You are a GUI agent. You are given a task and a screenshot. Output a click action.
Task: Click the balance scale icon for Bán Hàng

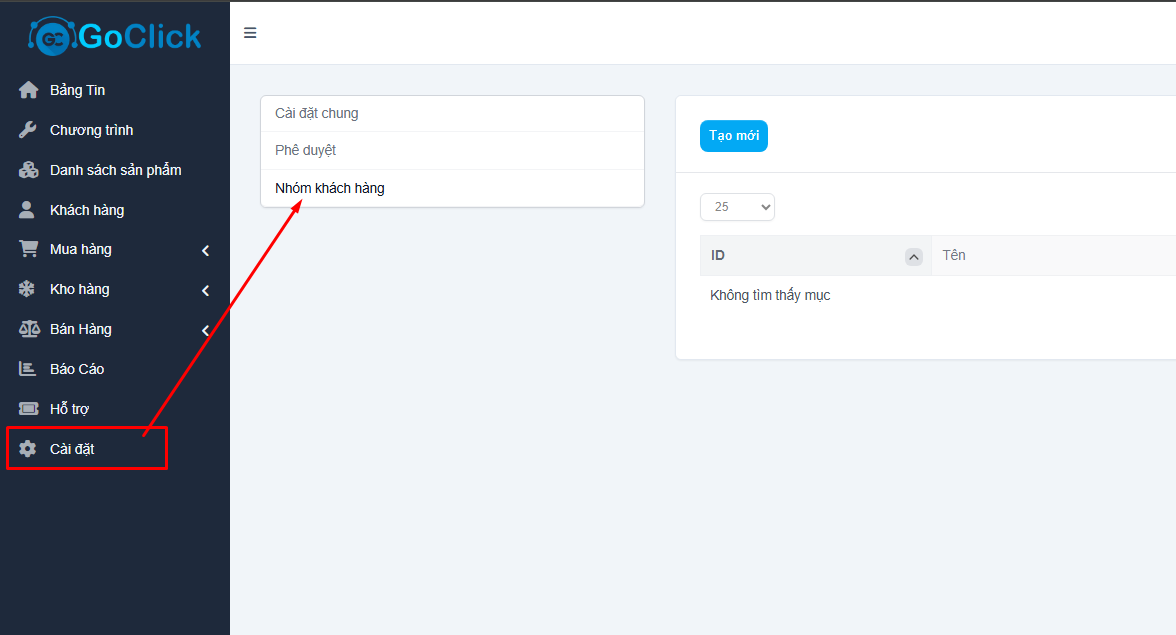click(x=28, y=329)
